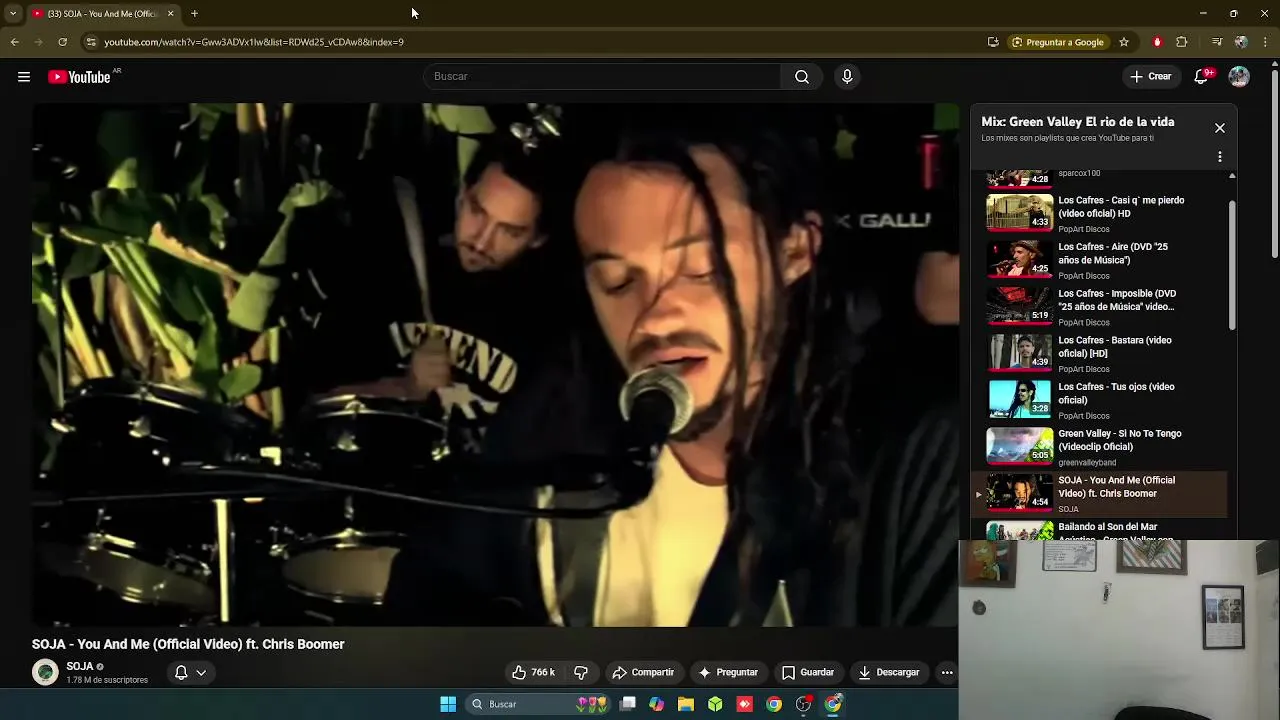Open Task View on the taskbar
This screenshot has width=1280, height=720.
coord(628,704)
